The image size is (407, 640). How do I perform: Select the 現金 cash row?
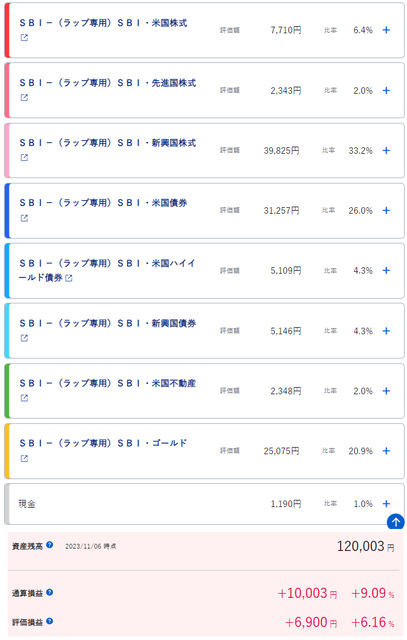204,504
